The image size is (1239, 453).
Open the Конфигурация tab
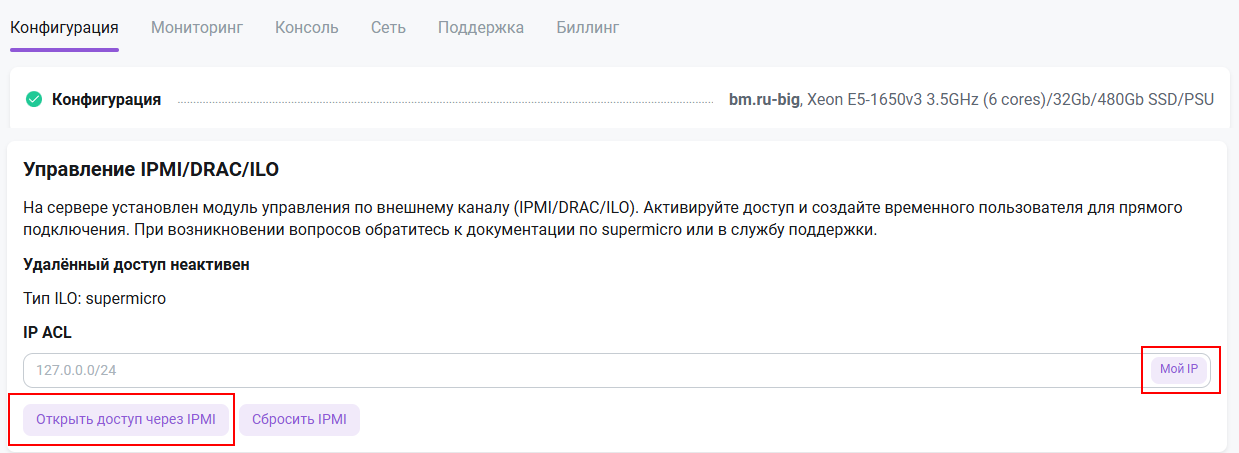click(x=64, y=27)
